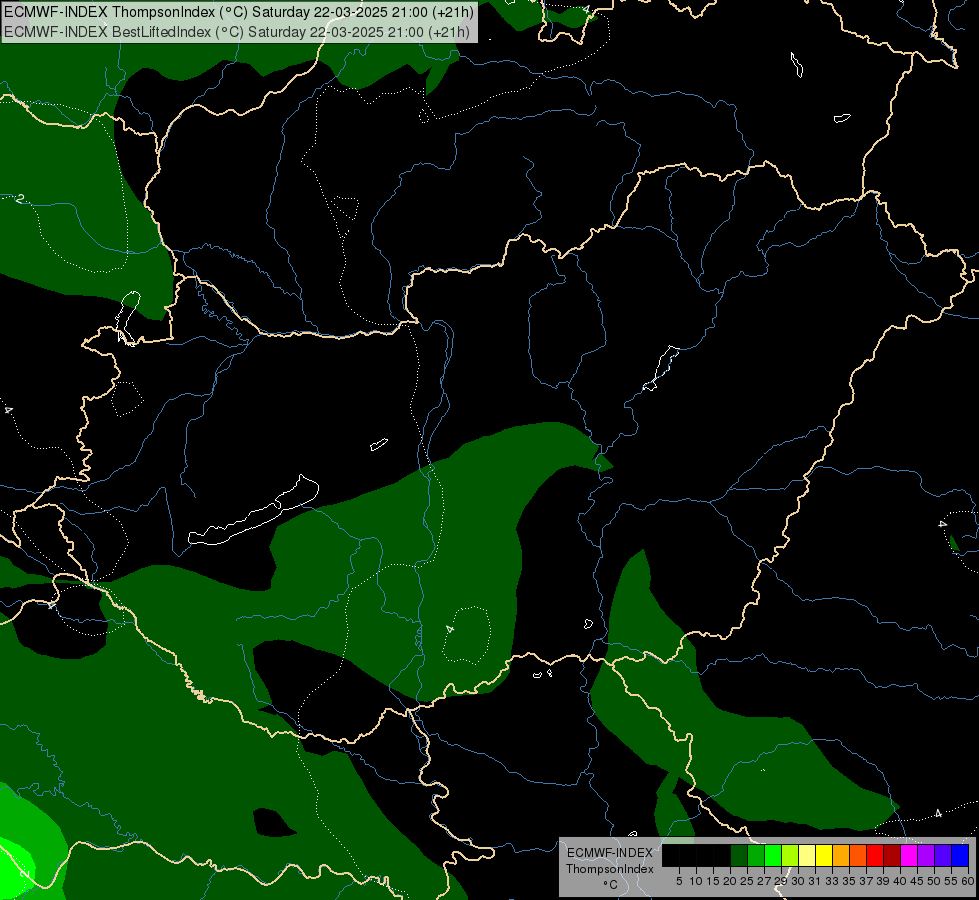Screen dimensions: 979x900
Task: Select the black legend swatch between 15 and 20
Action: [x=722, y=855]
